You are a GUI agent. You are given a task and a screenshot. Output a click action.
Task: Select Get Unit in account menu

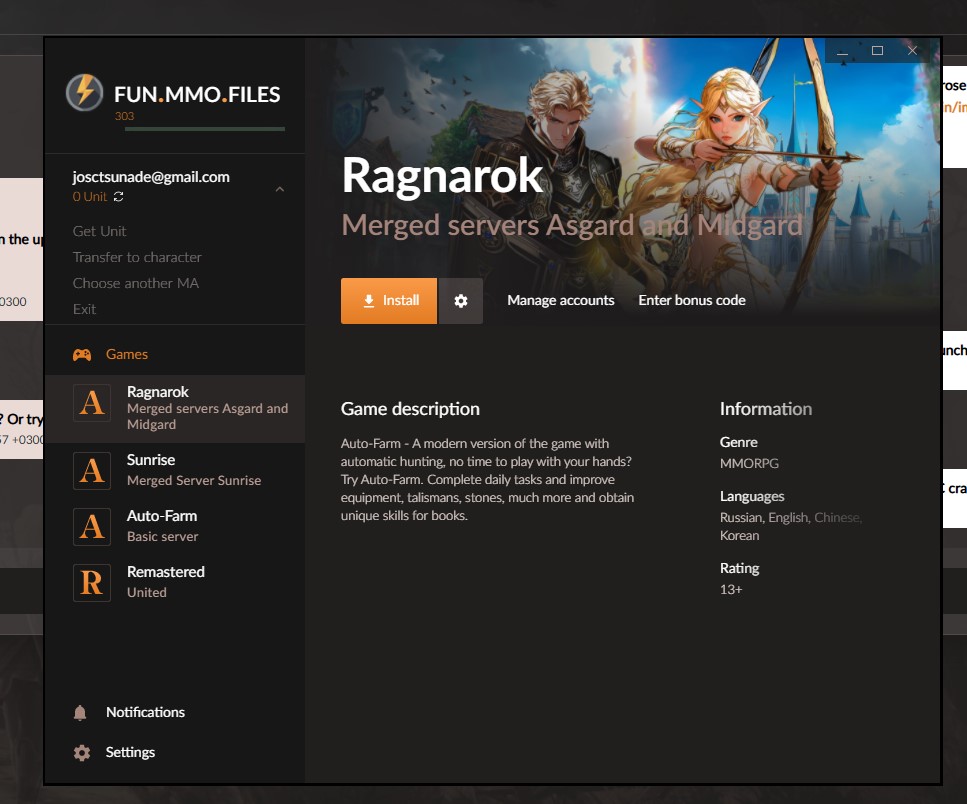100,231
